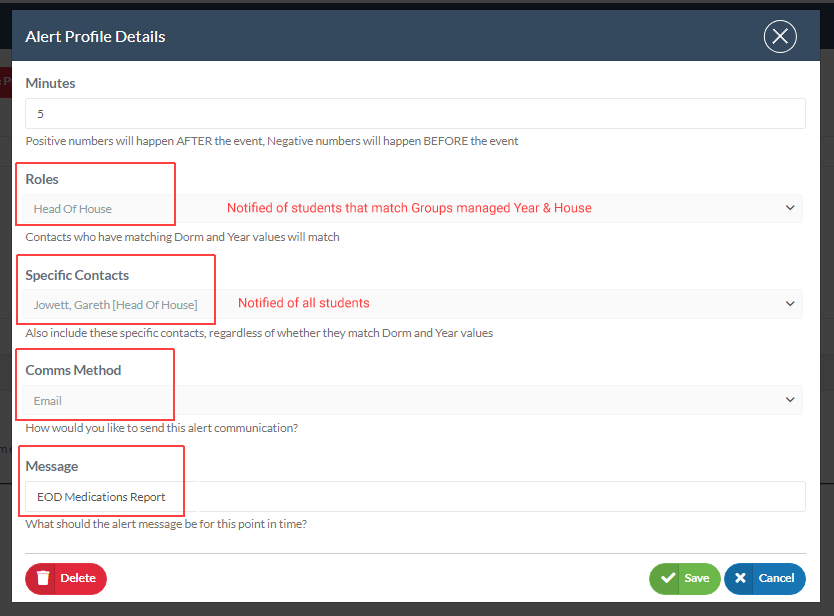The image size is (834, 616).
Task: Click the Comms Method field label
Action: [73, 370]
